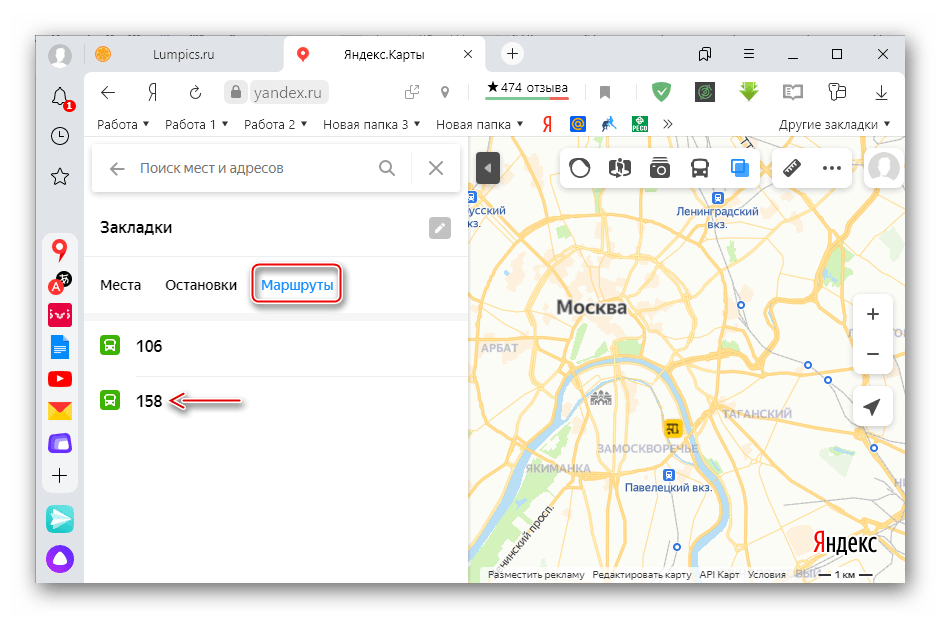
Task: Expand the Работа bookmarks folder
Action: coord(124,125)
